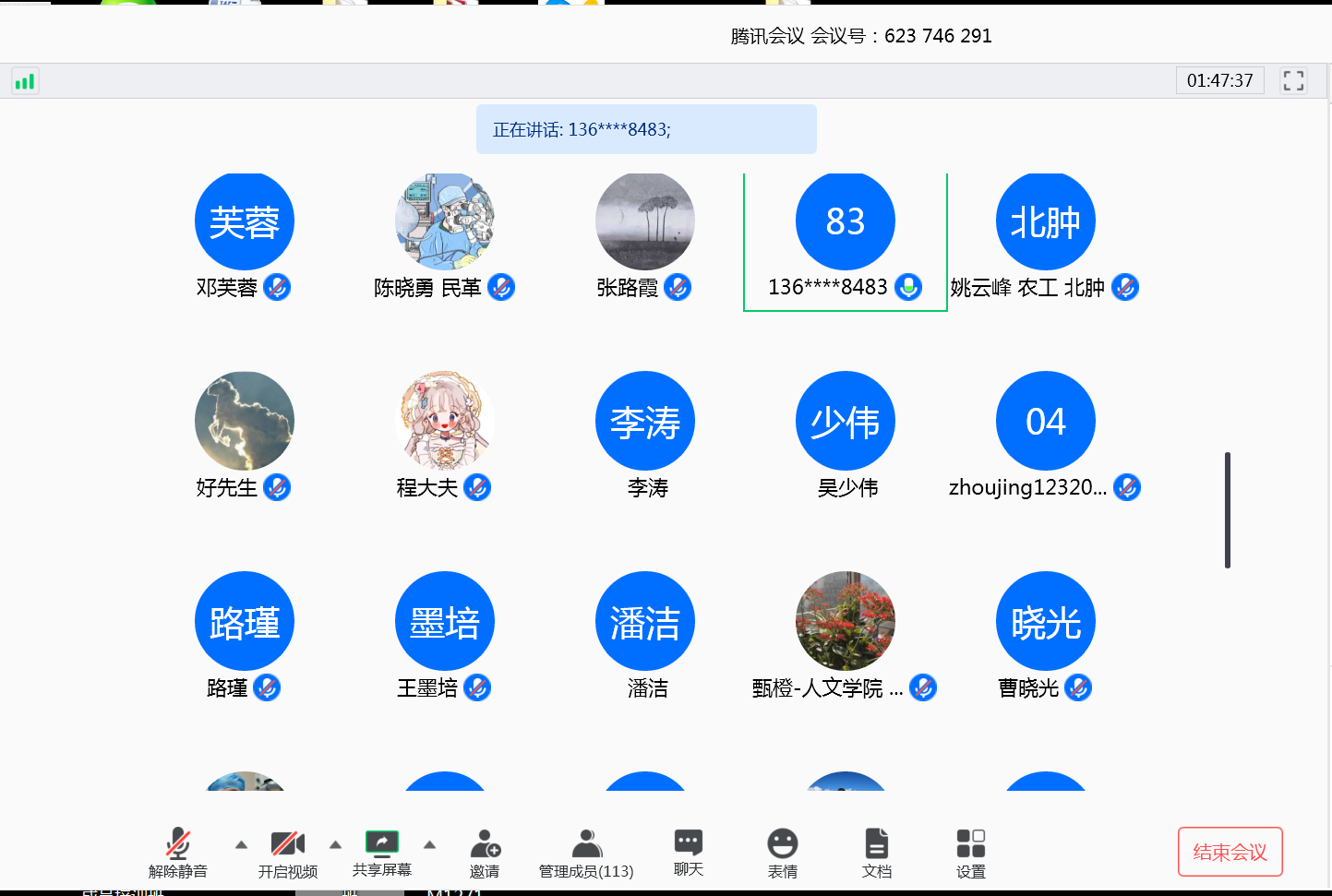Click the name label 潘洁

pyautogui.click(x=647, y=687)
